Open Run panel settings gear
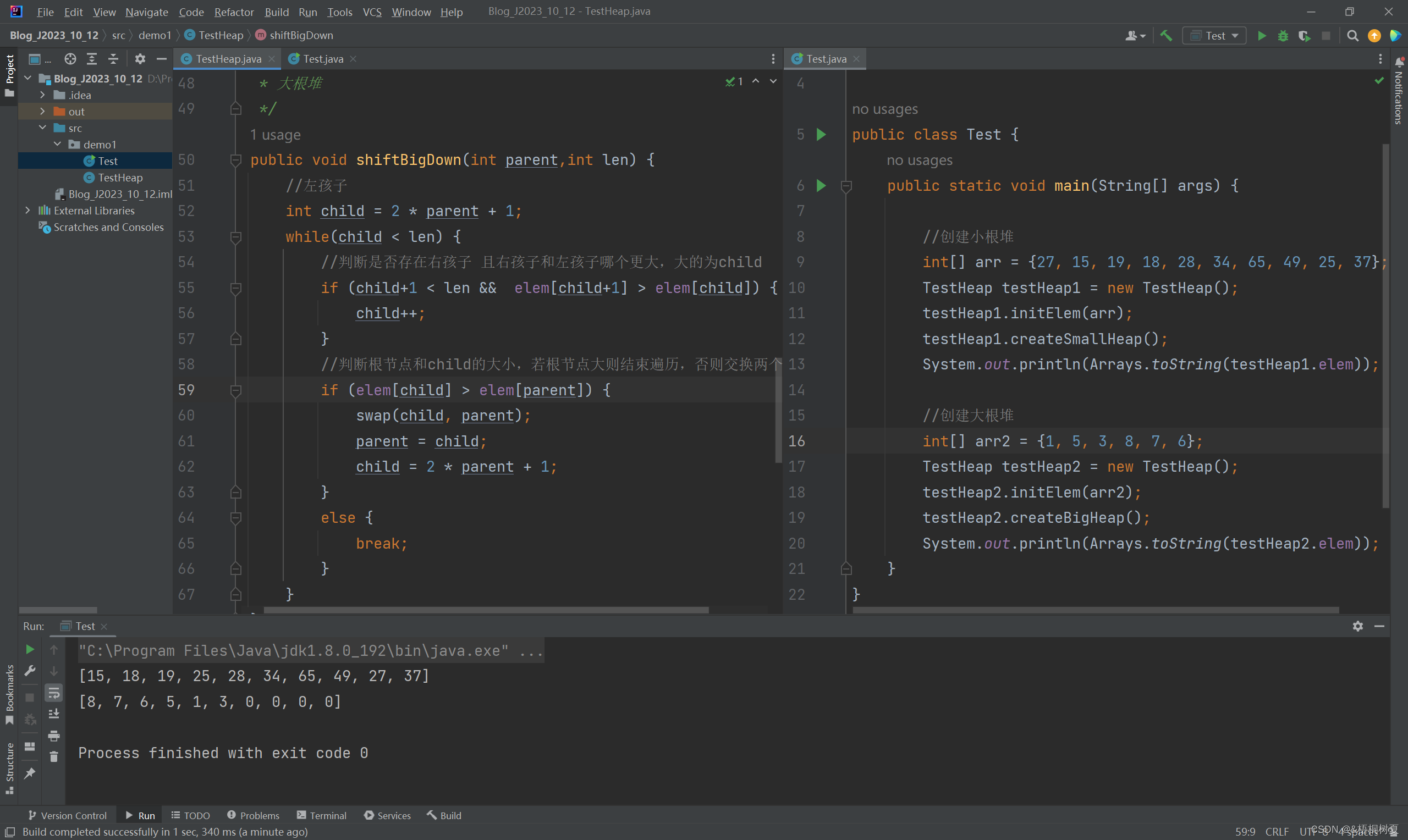This screenshot has height=840, width=1408. tap(1357, 626)
